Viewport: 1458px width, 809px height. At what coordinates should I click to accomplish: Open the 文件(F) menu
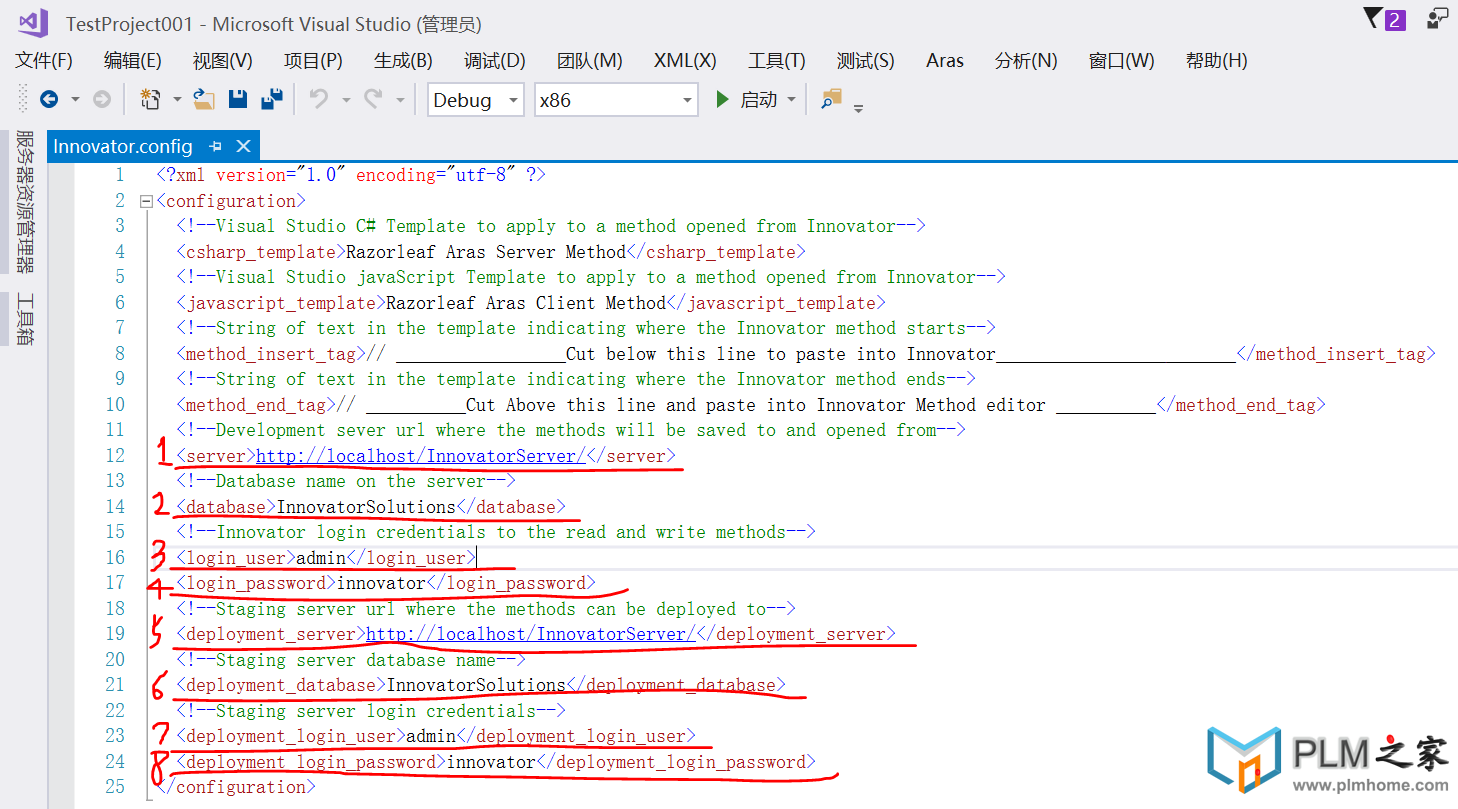44,60
